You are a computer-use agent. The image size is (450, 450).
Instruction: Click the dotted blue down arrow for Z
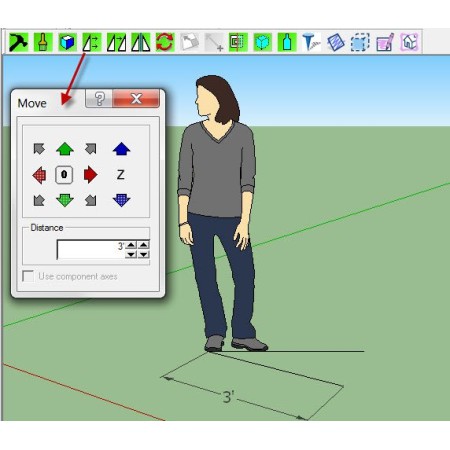point(121,200)
